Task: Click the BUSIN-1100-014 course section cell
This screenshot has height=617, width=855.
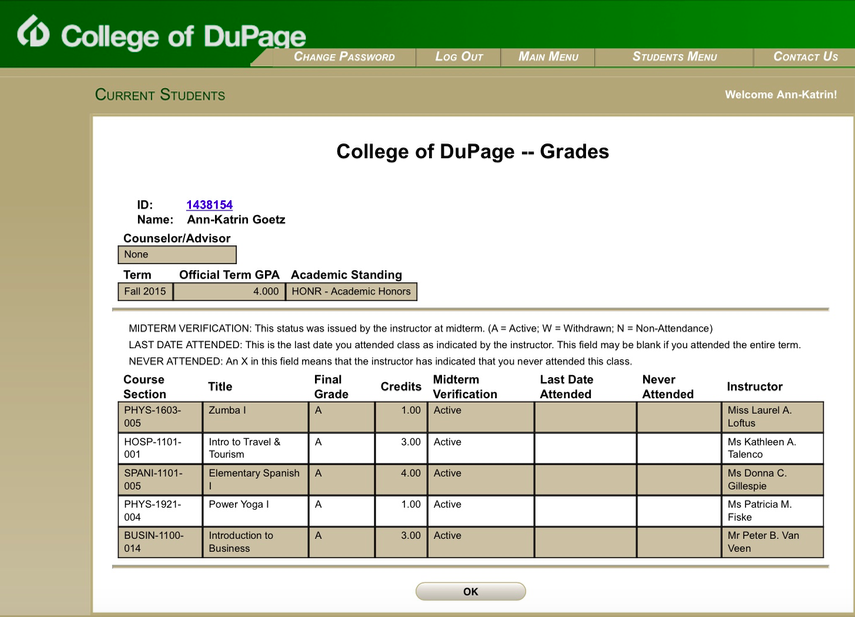Action: [153, 542]
